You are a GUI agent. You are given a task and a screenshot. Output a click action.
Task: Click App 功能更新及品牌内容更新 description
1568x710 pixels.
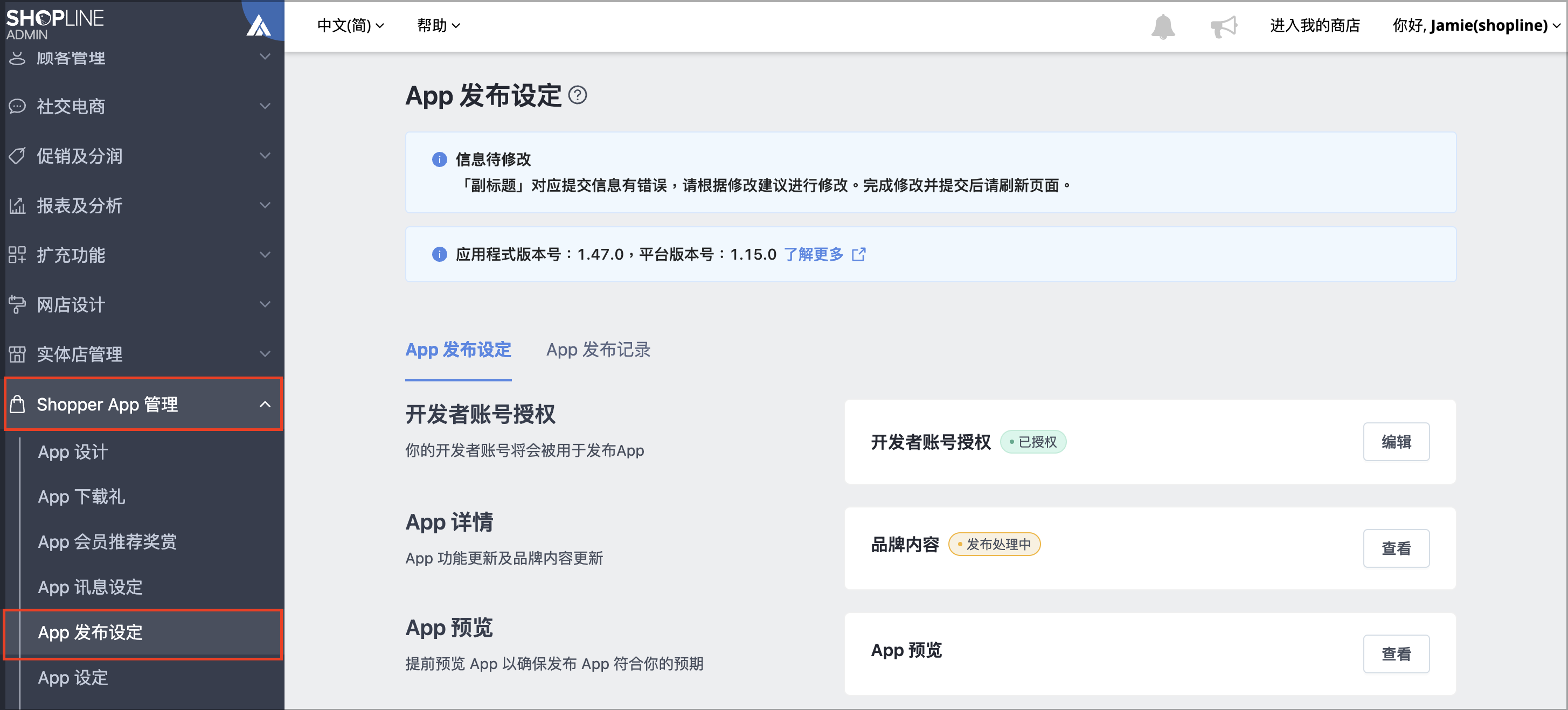pyautogui.click(x=504, y=559)
